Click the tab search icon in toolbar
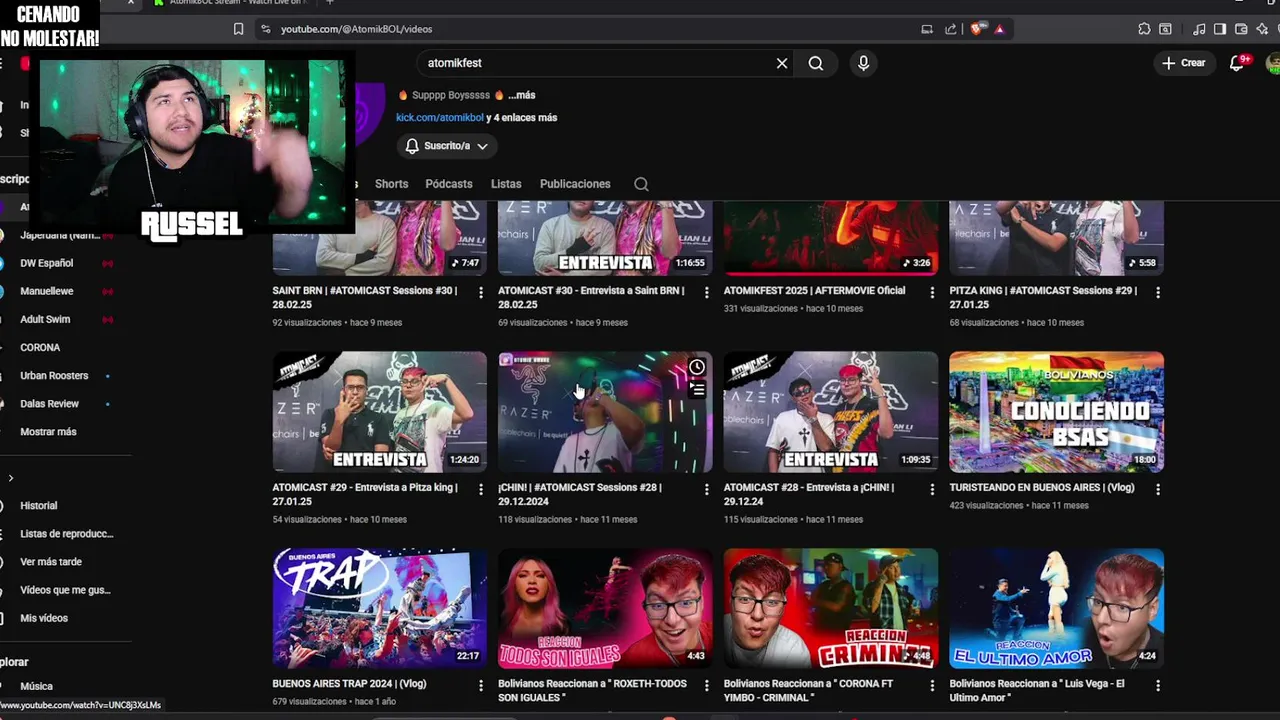Viewport: 1280px width, 720px height. click(1165, 29)
